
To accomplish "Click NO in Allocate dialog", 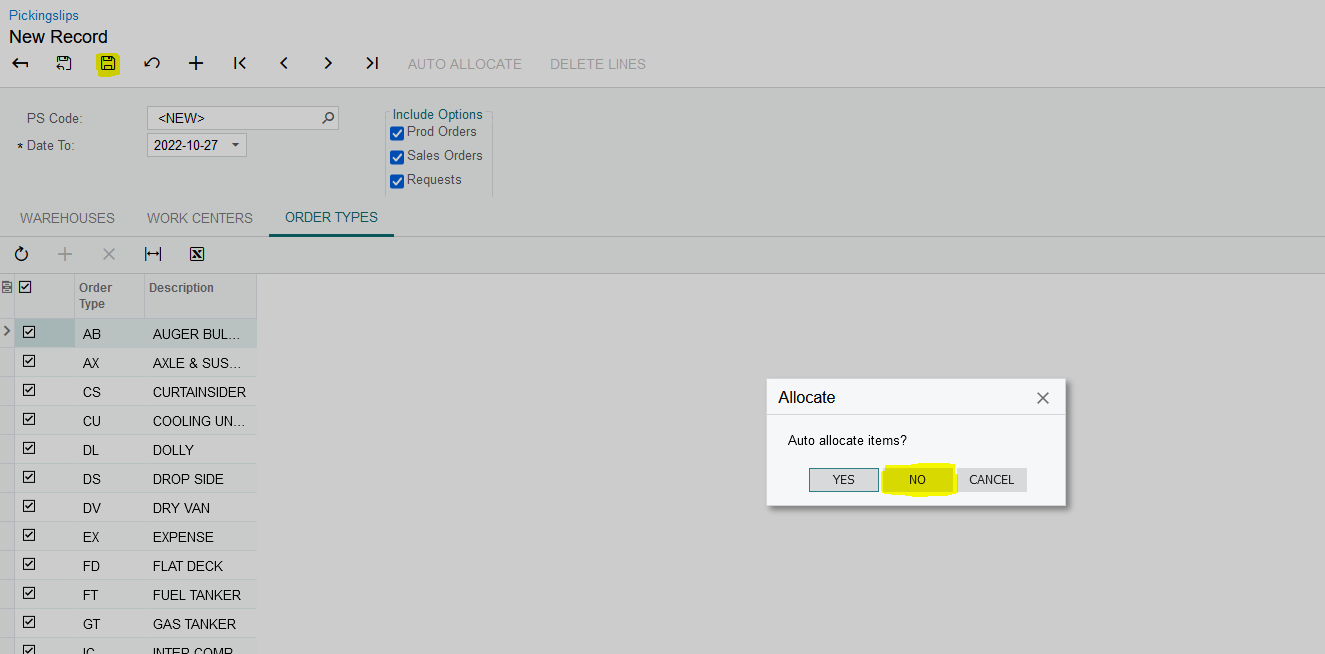I will [x=917, y=480].
